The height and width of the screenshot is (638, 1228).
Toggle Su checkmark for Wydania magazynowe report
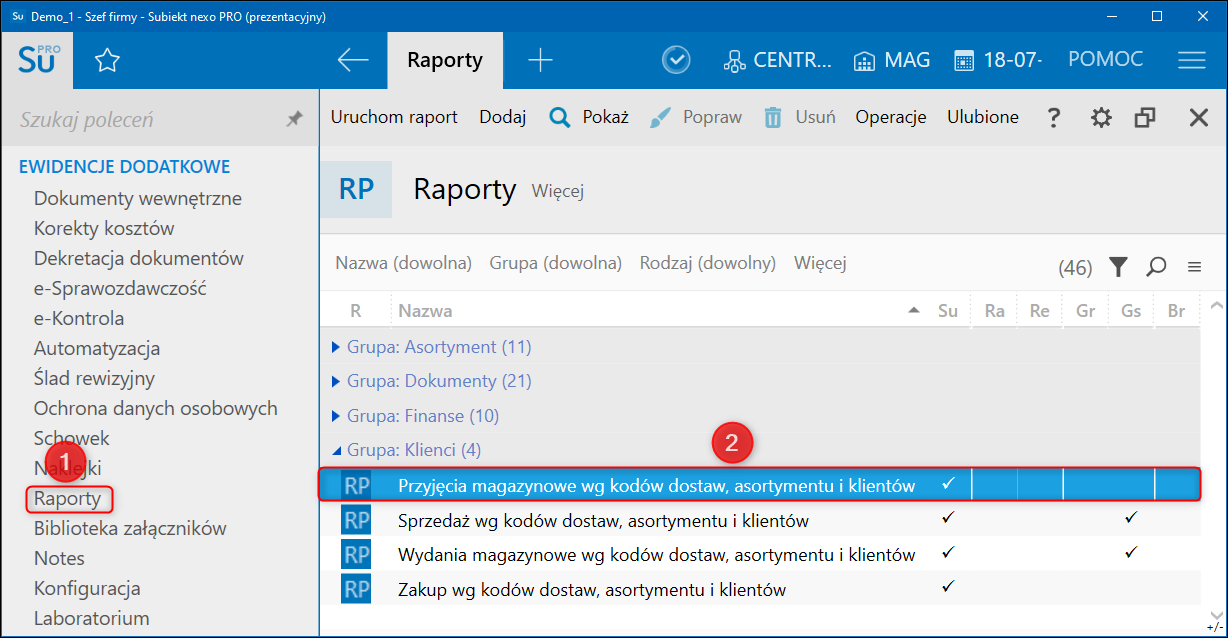[948, 552]
